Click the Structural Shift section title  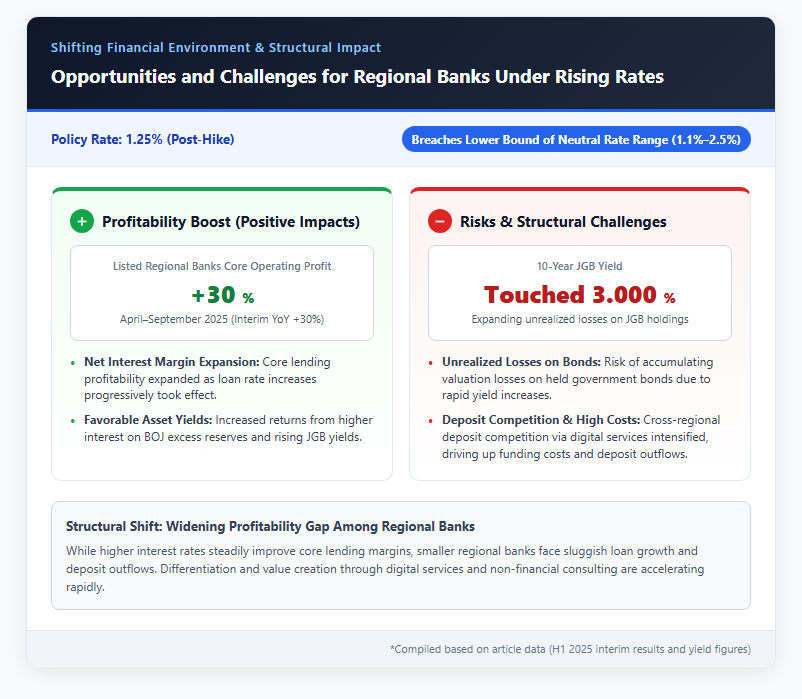click(x=270, y=526)
